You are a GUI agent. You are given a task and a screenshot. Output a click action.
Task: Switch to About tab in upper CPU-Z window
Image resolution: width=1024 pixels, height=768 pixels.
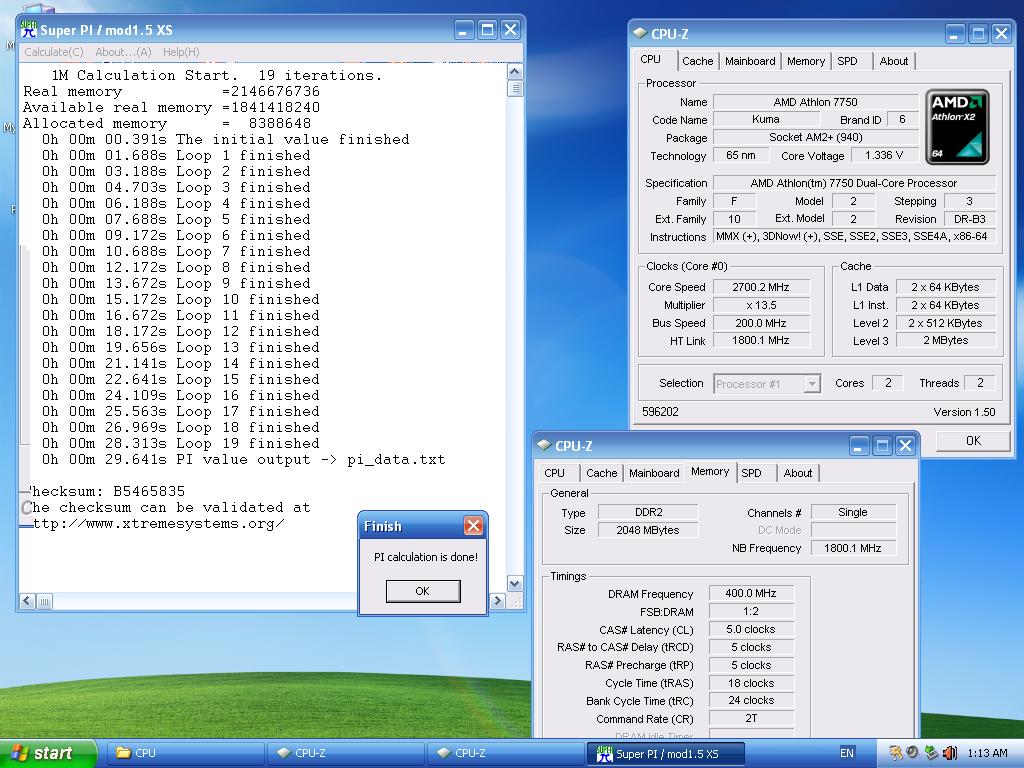[x=893, y=61]
